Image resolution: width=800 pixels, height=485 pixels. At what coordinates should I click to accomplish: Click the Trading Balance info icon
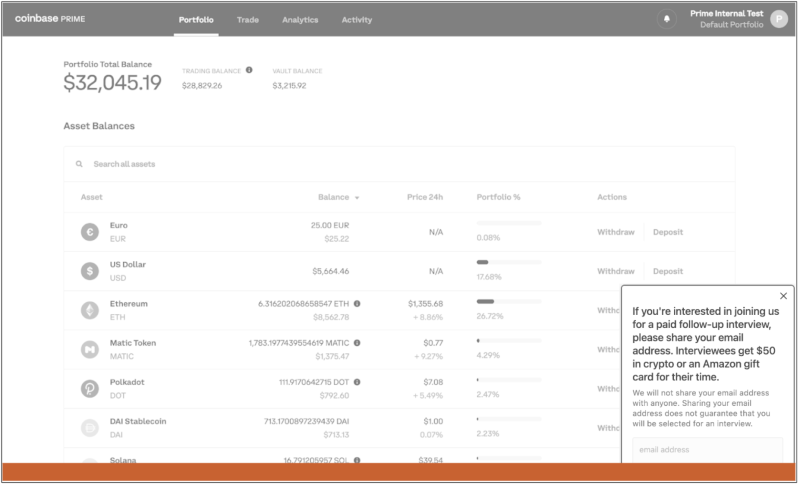[x=249, y=70]
